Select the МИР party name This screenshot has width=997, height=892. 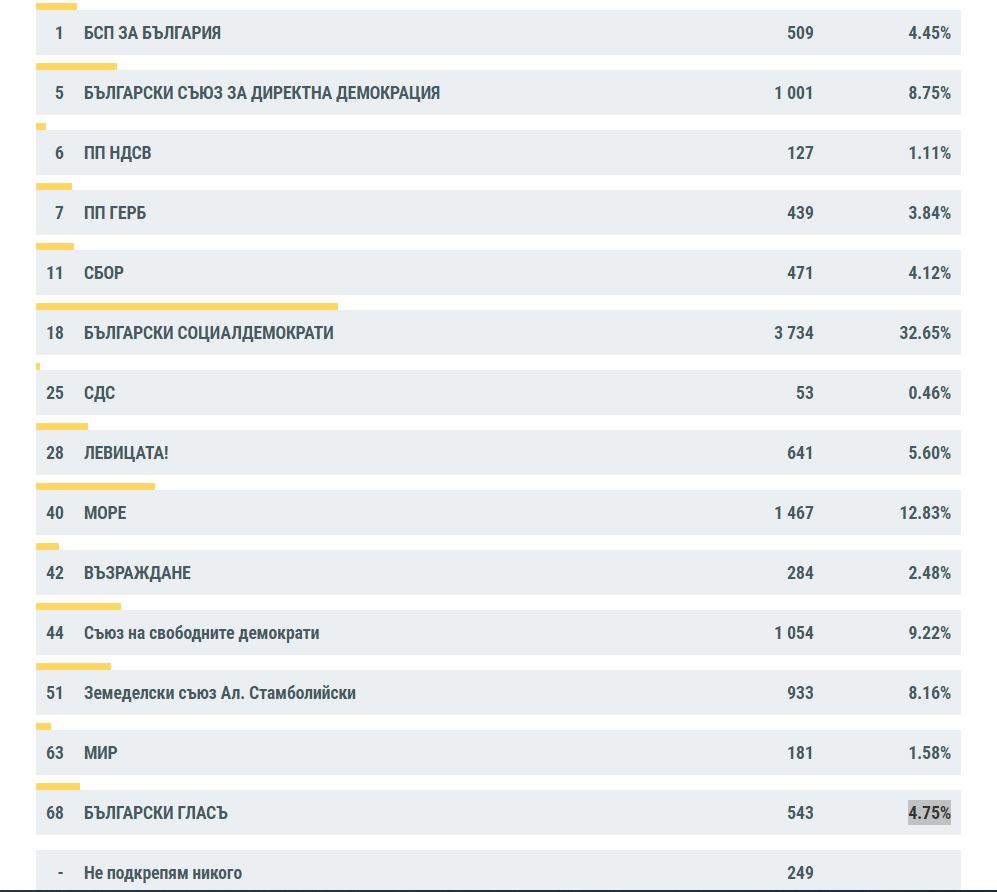click(100, 753)
